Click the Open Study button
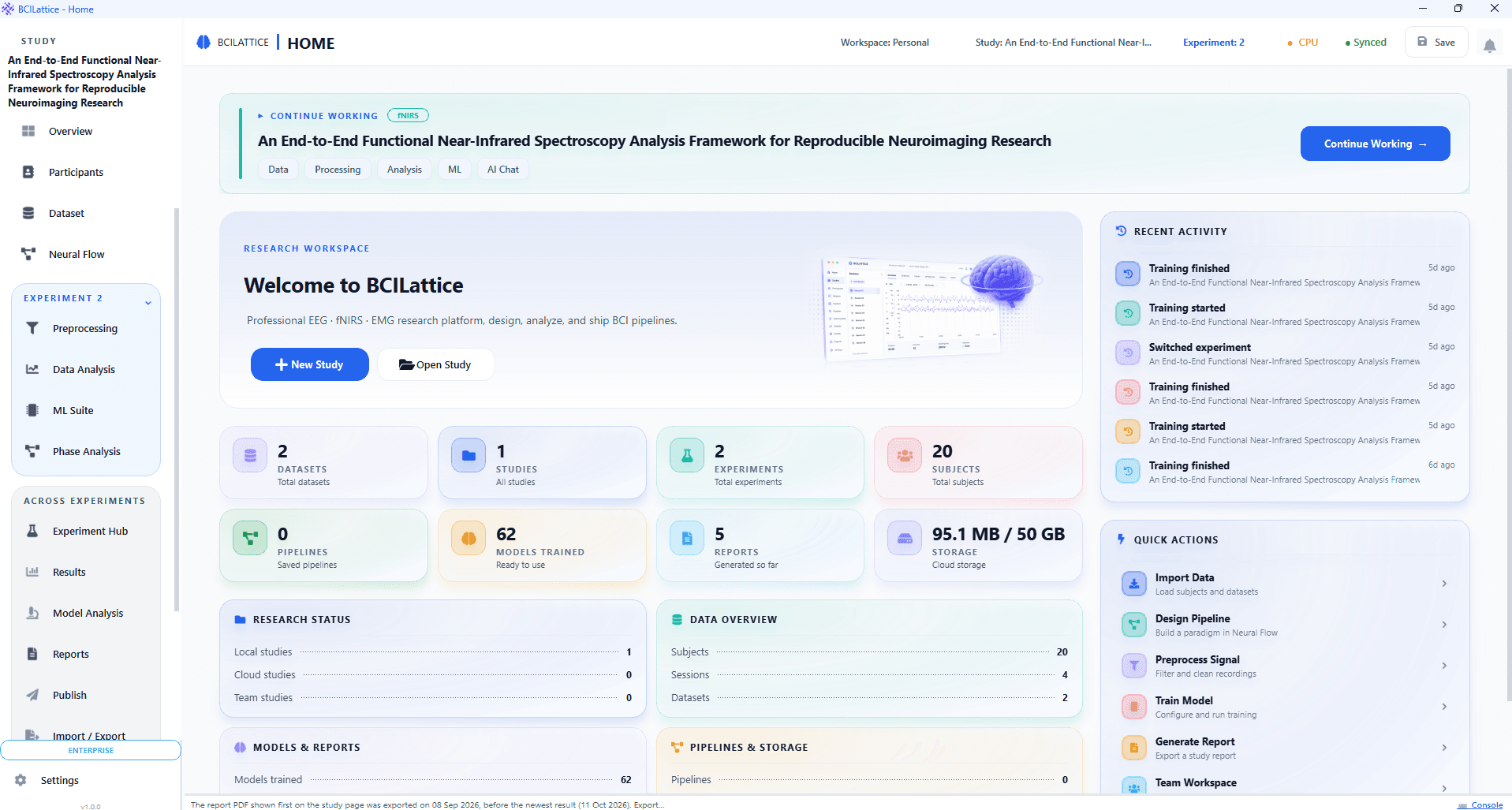 click(435, 364)
